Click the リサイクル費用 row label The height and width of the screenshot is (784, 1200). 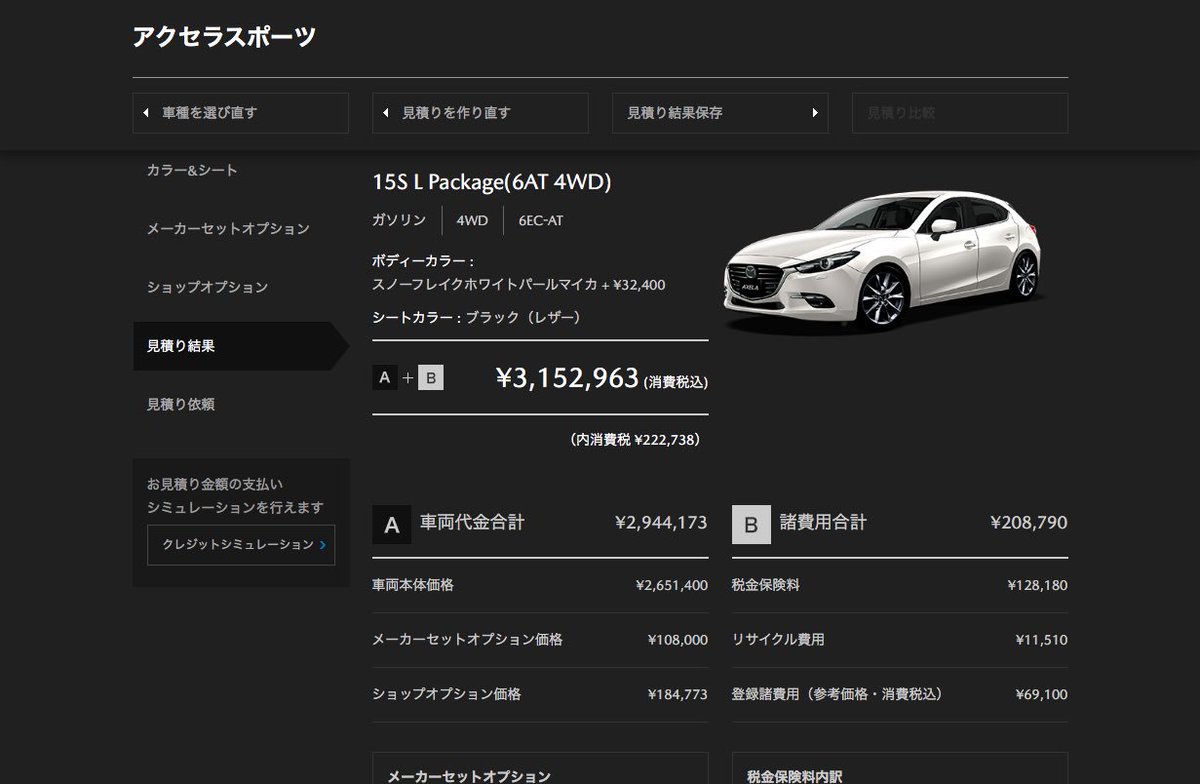tap(778, 640)
